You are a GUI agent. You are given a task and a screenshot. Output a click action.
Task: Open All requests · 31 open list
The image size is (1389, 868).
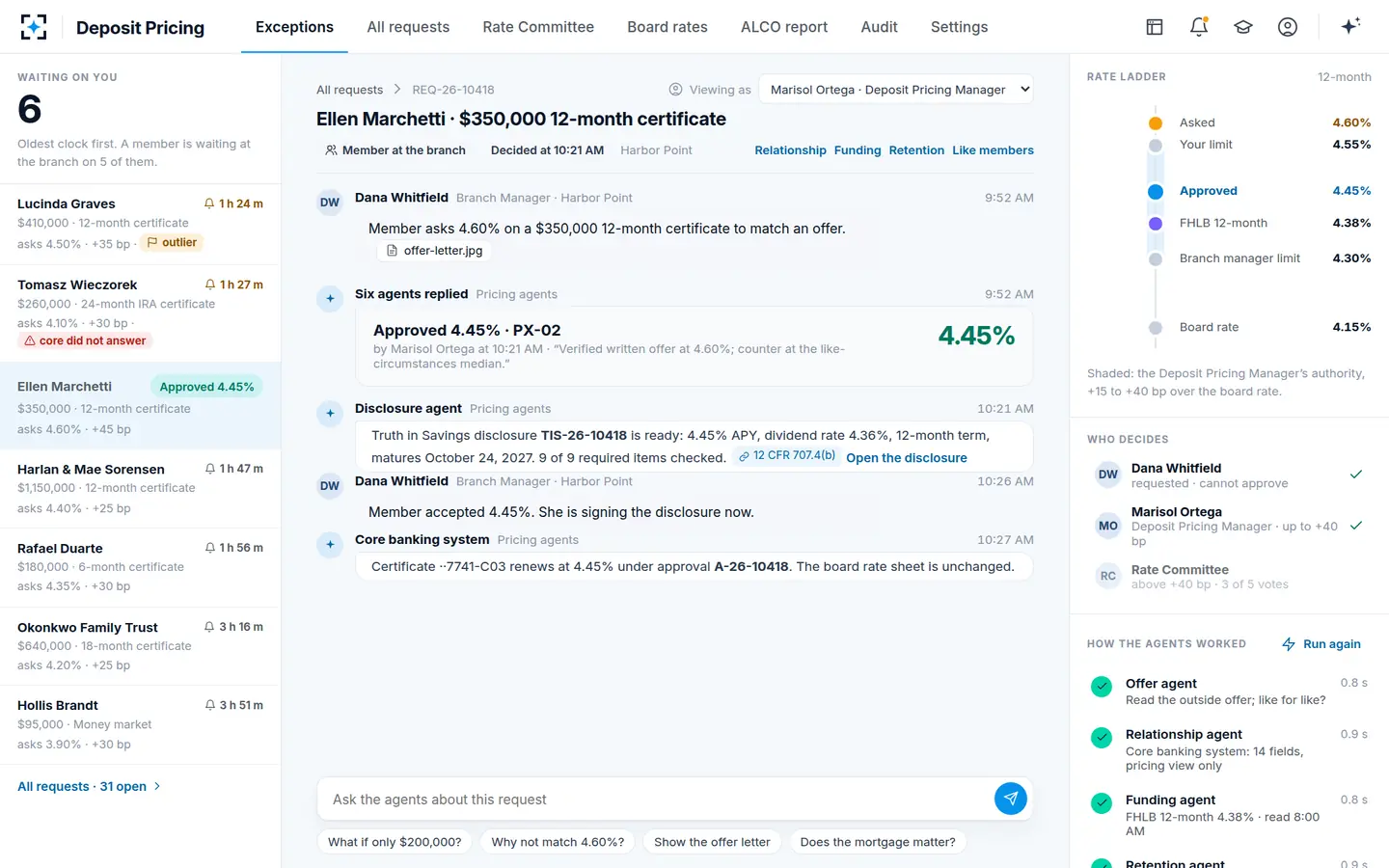(x=89, y=787)
